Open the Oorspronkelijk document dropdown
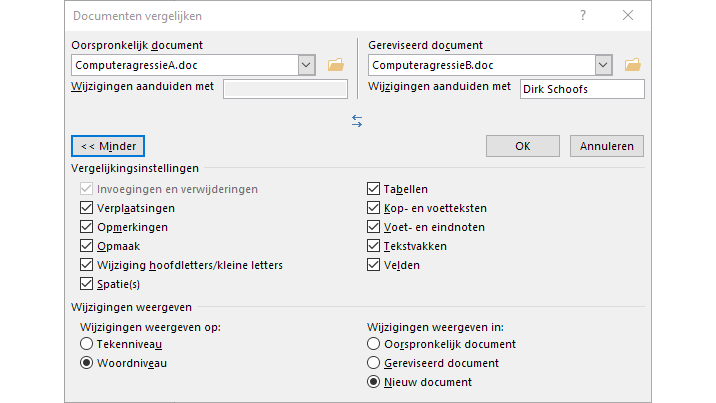Image resolution: width=716 pixels, height=403 pixels. tap(307, 65)
